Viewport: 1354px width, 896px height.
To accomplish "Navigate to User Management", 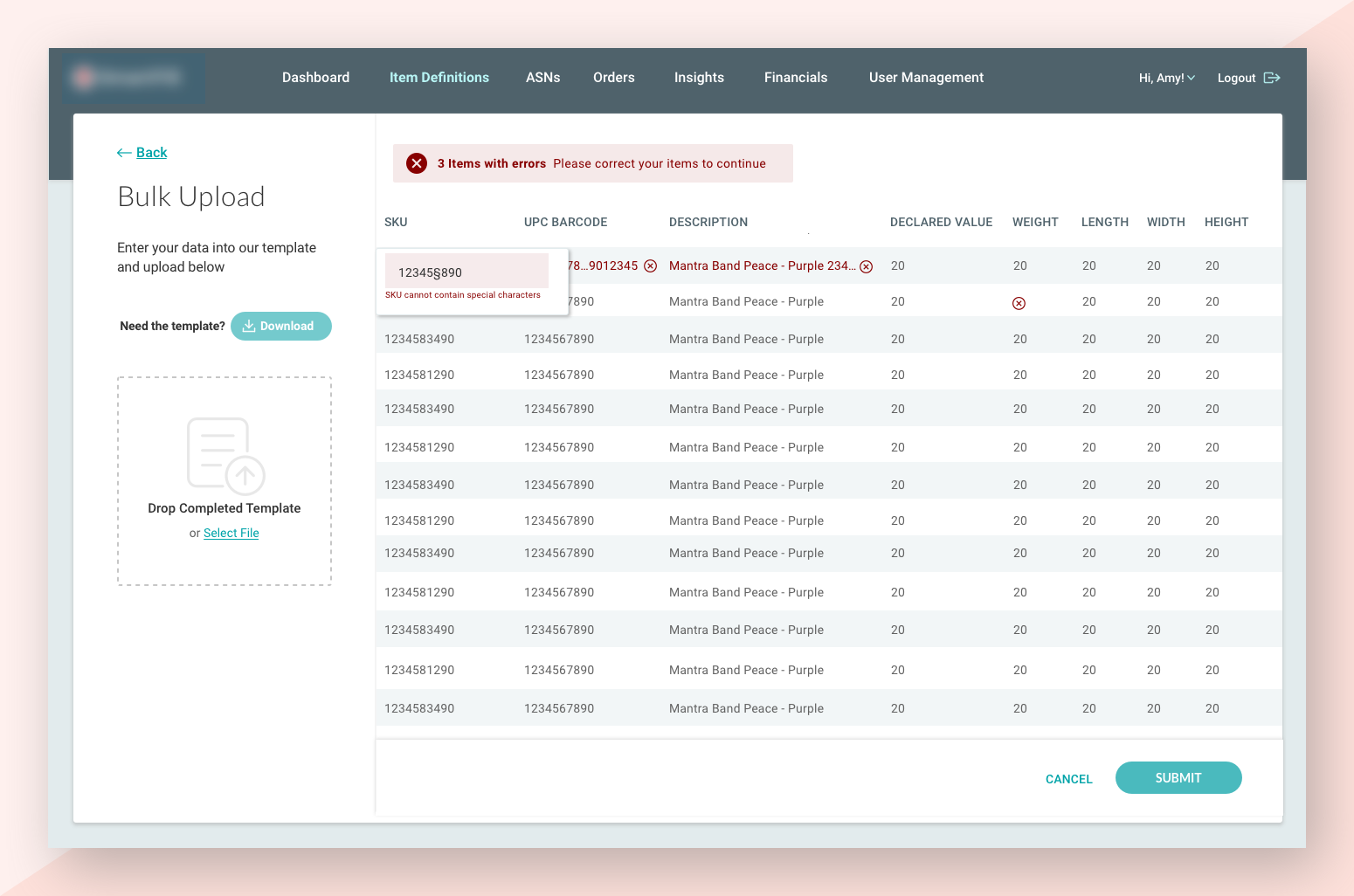I will click(926, 78).
